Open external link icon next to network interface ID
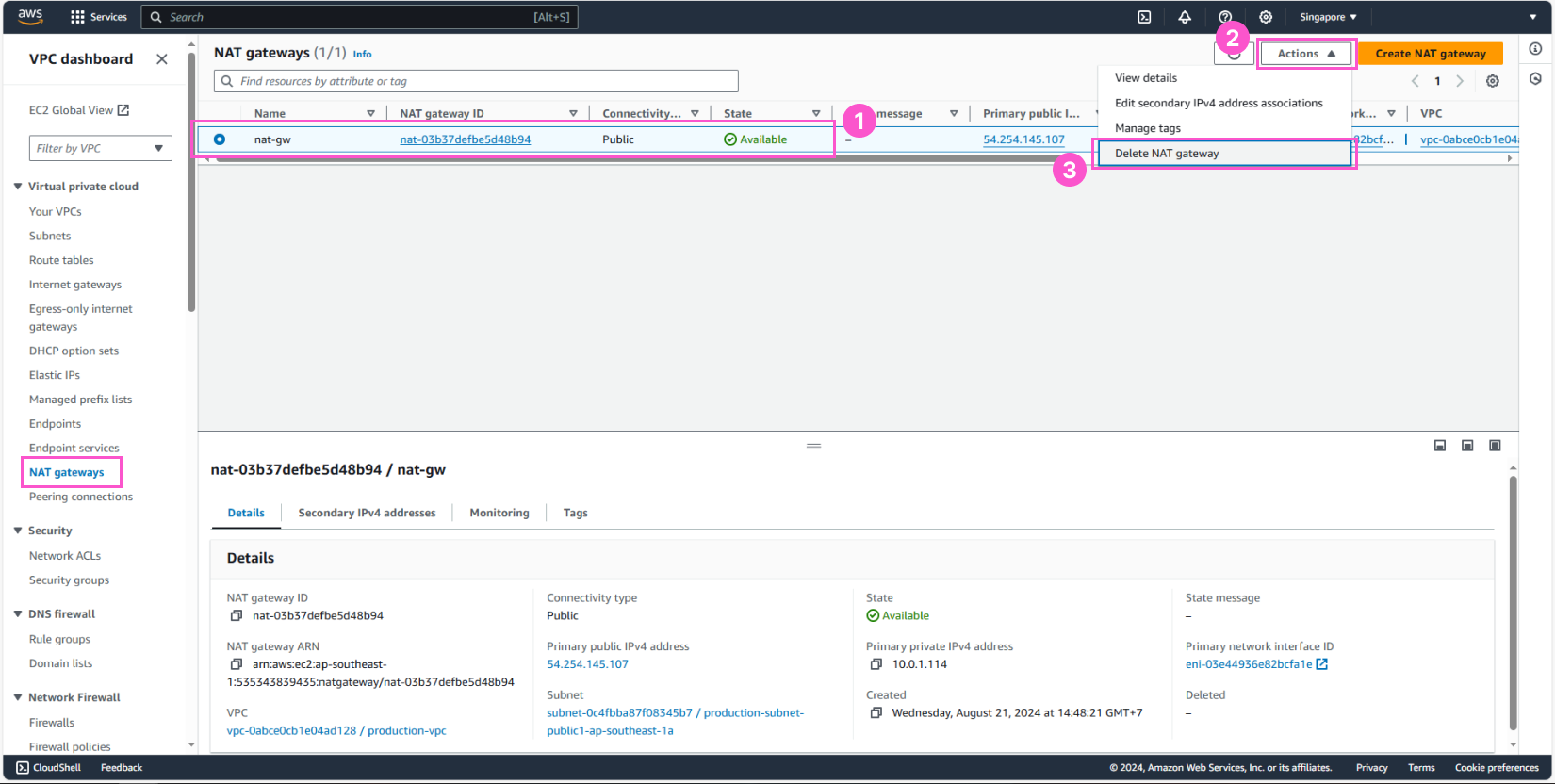Image resolution: width=1555 pixels, height=784 pixels. pos(1322,664)
